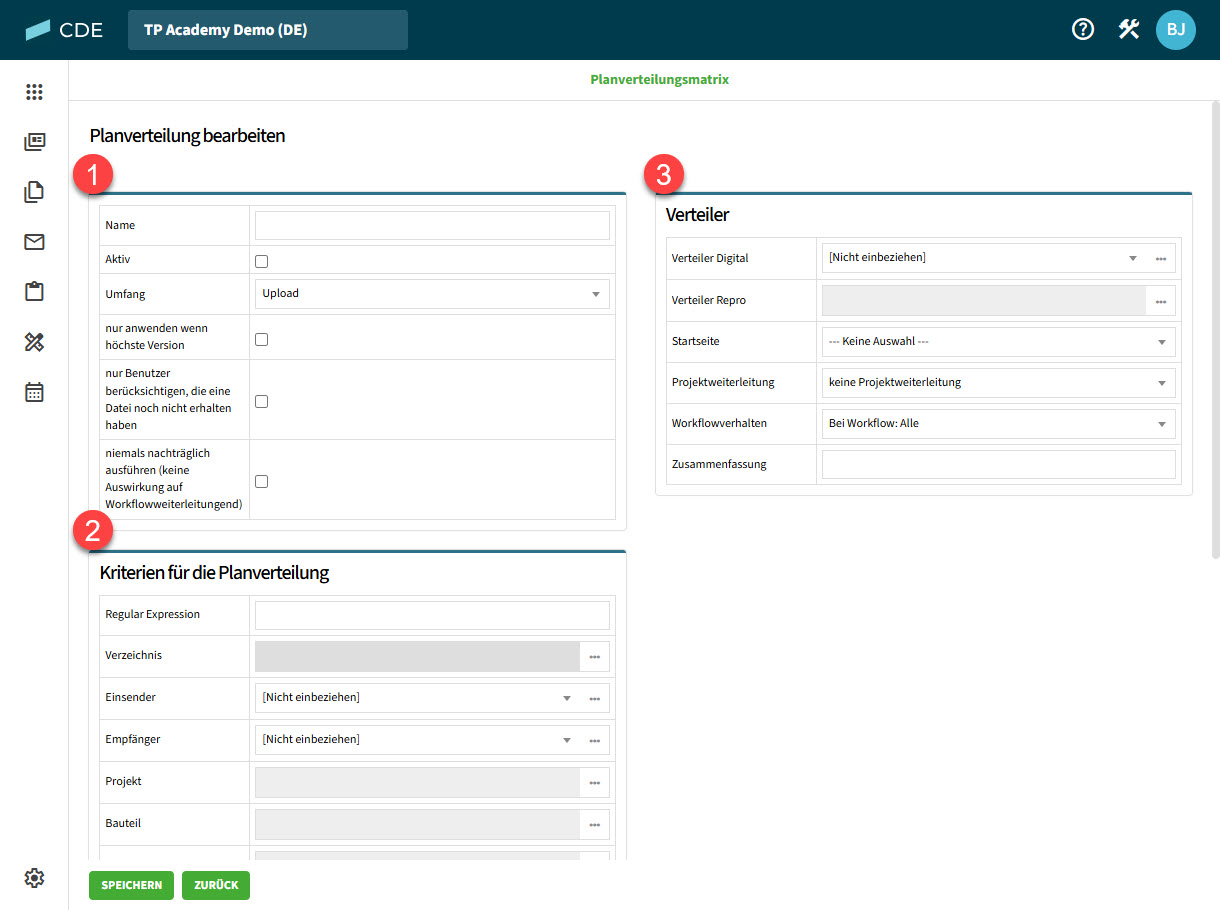Open the Startseite dropdown
The height and width of the screenshot is (910, 1220).
click(999, 342)
